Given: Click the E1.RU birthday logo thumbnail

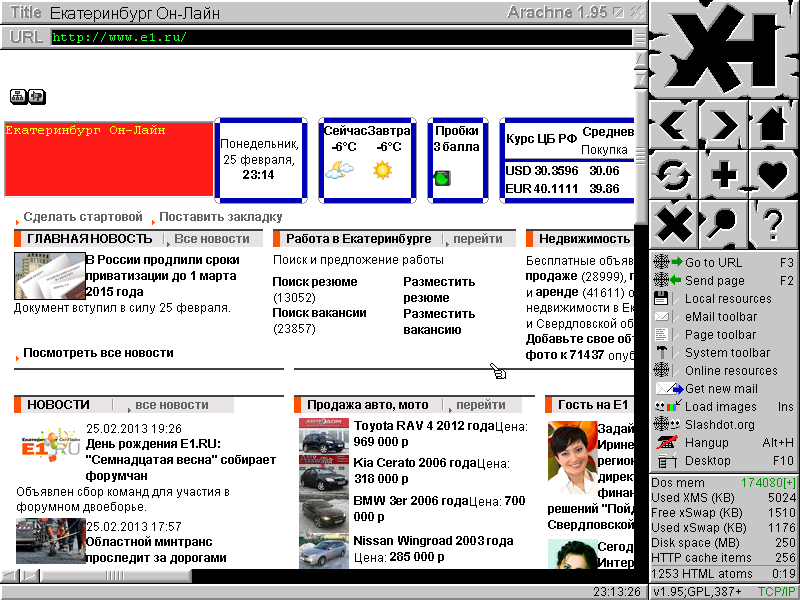Looking at the screenshot, I should tap(50, 446).
